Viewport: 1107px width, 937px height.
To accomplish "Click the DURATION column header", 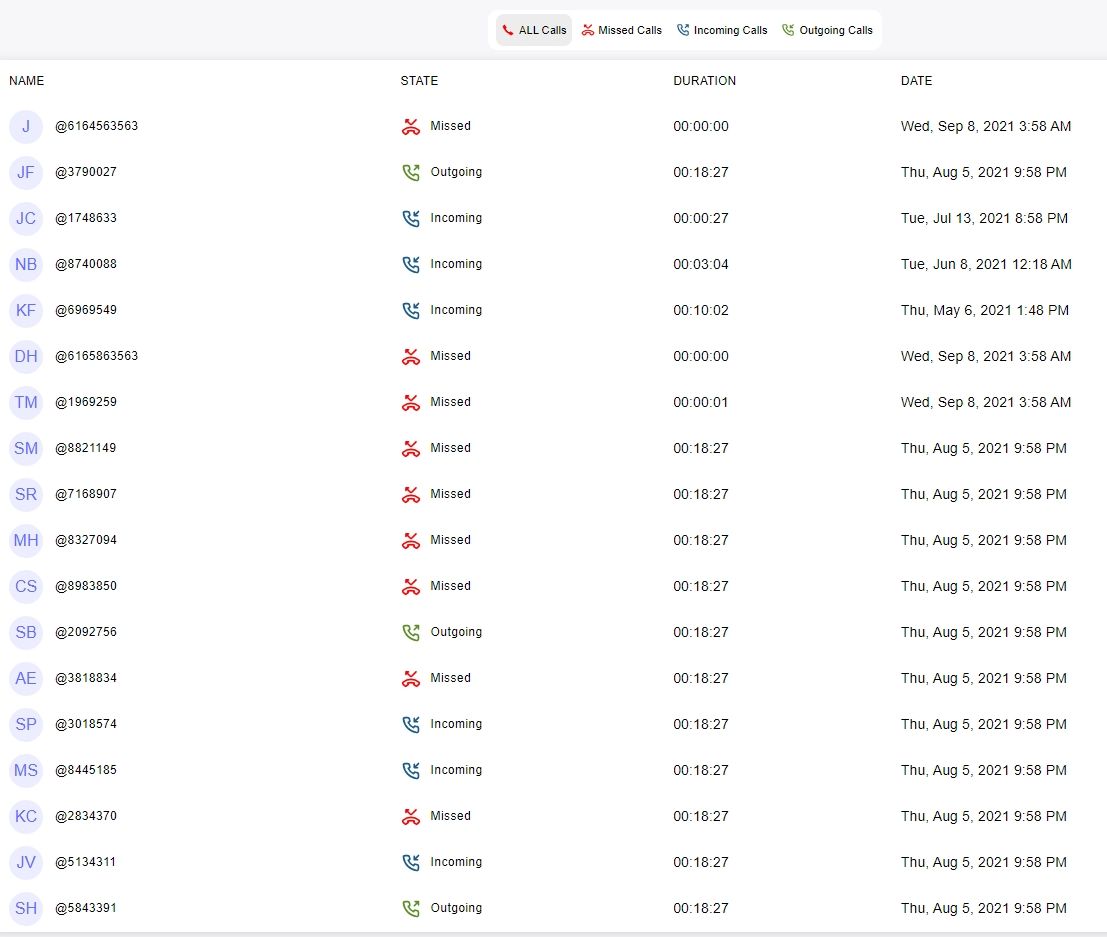I will coord(705,80).
